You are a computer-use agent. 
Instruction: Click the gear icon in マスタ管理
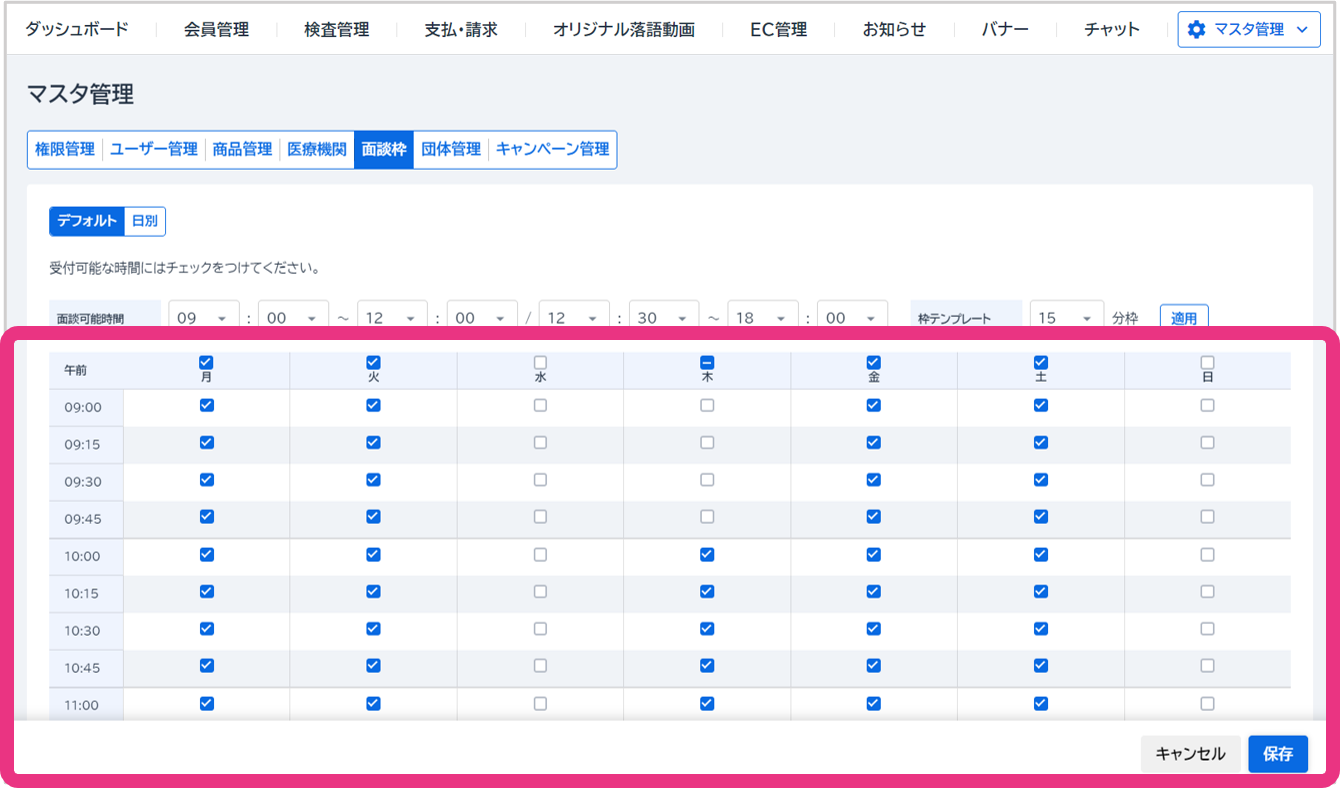click(1196, 30)
